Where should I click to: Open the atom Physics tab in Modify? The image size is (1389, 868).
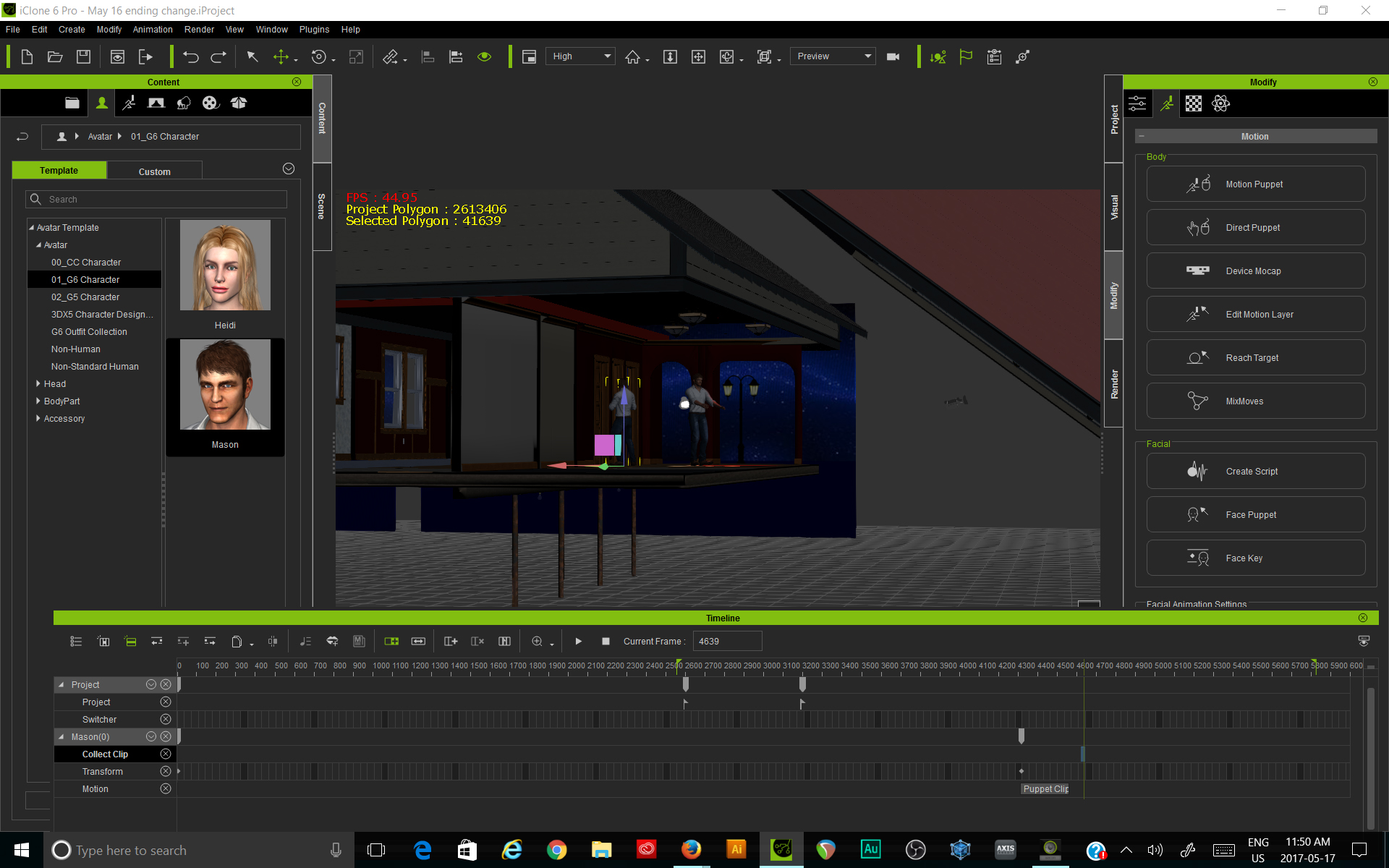pyautogui.click(x=1221, y=103)
